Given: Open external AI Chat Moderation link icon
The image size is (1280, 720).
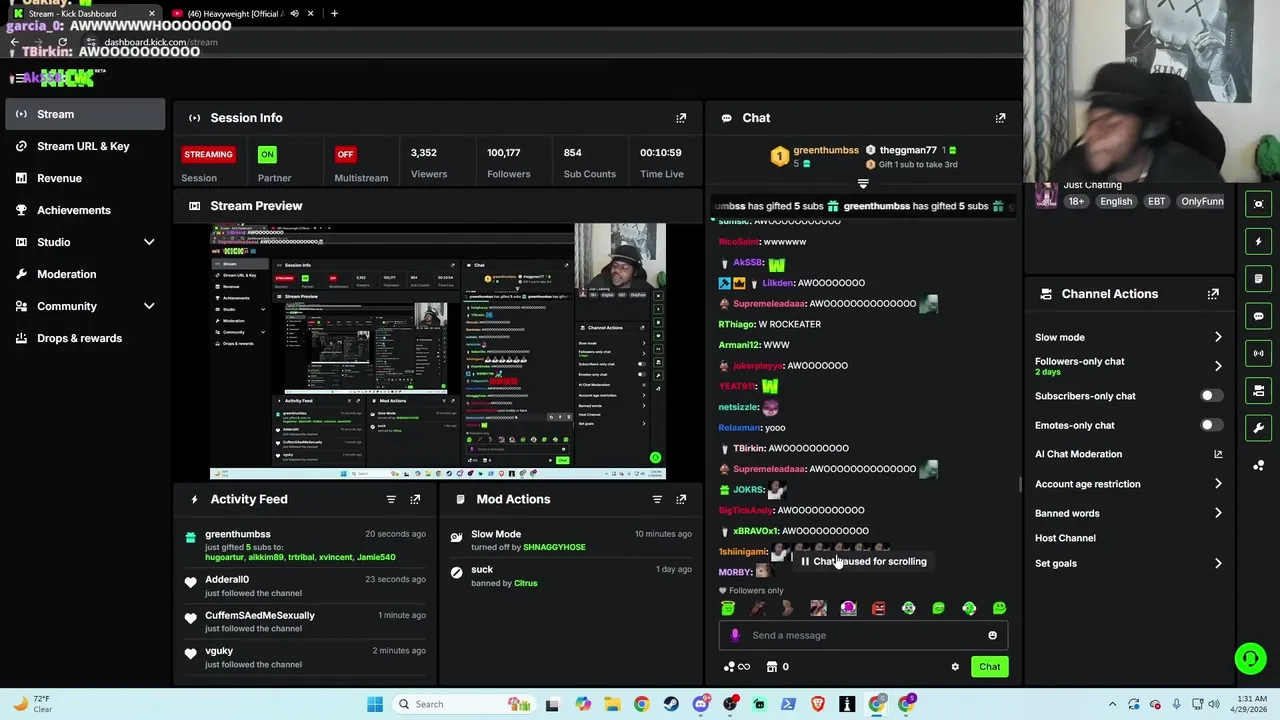Looking at the screenshot, I should [x=1218, y=454].
